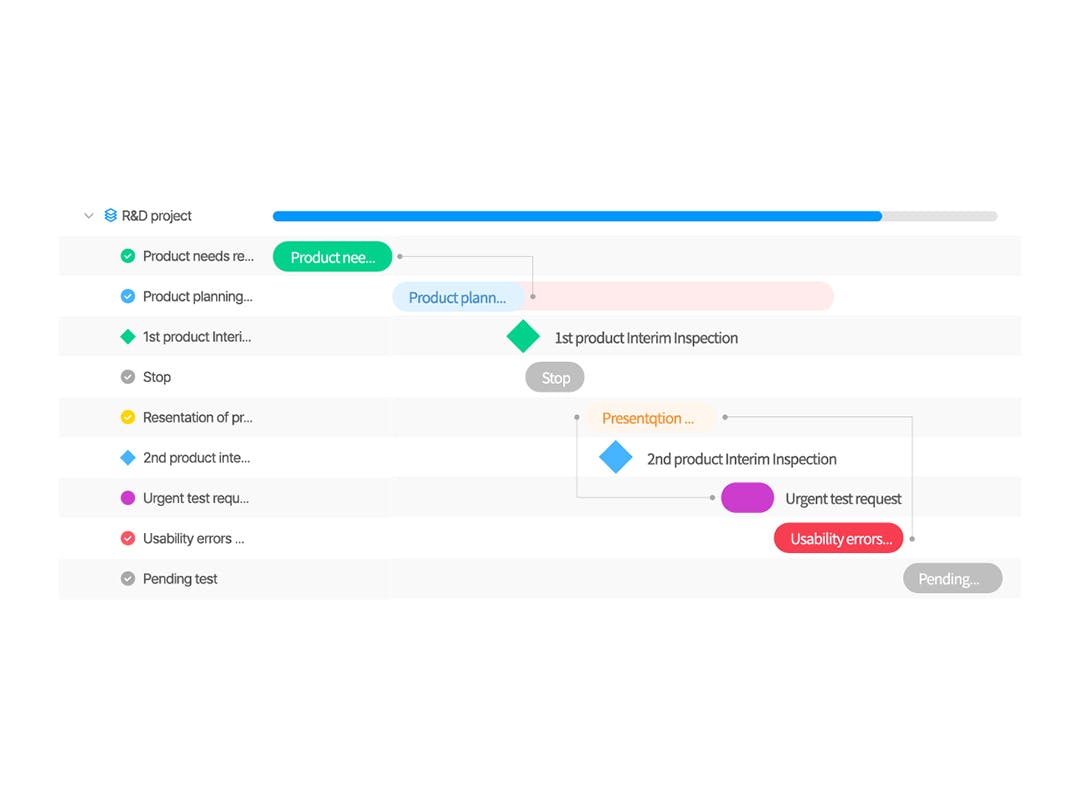The image size is (1080, 800).
Task: Select the gray Stop bar on timeline
Action: 555,377
